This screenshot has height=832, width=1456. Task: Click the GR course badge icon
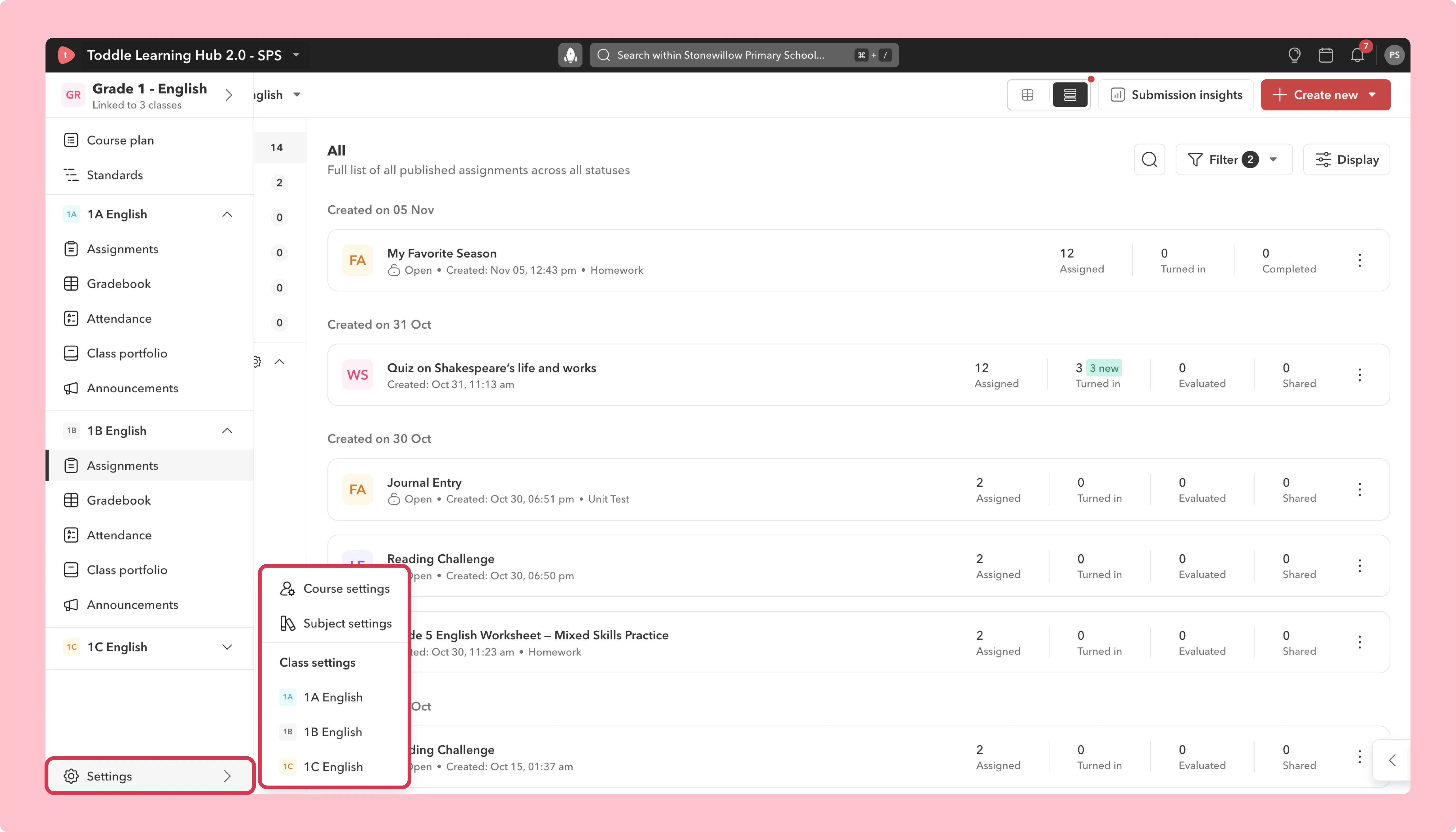pyautogui.click(x=73, y=95)
